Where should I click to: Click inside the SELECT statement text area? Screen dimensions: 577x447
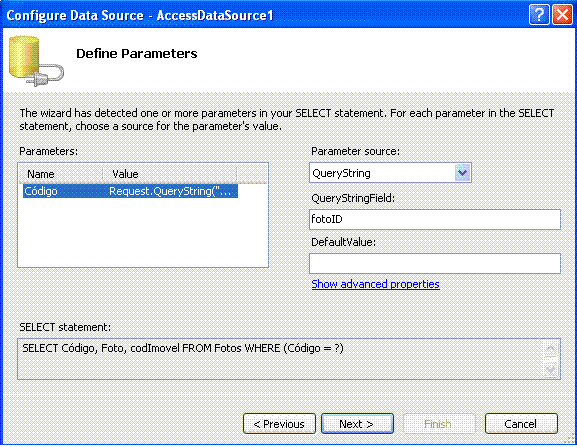[280, 359]
